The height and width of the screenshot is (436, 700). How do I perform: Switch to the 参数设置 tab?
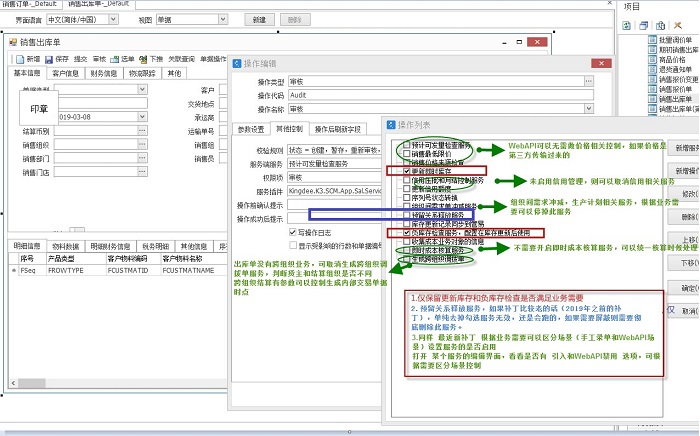coord(251,129)
